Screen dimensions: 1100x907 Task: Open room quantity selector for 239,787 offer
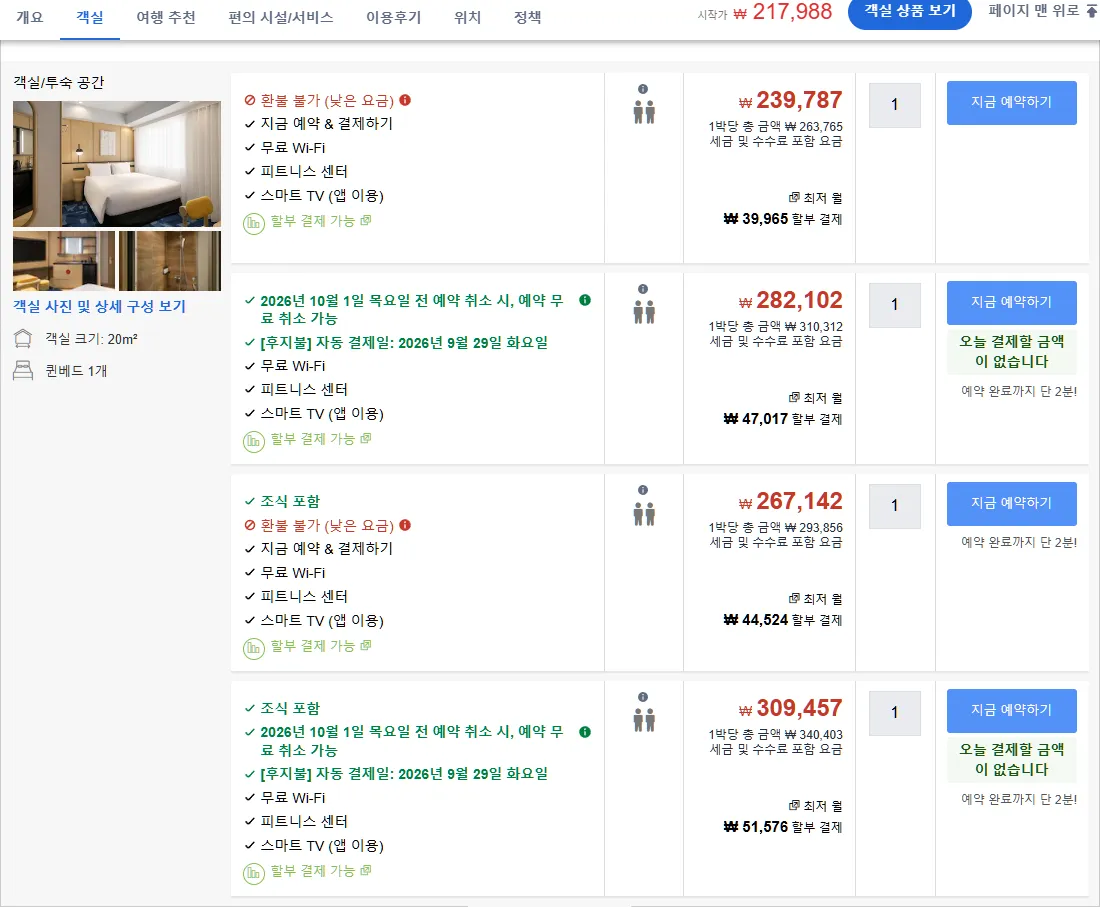[894, 105]
